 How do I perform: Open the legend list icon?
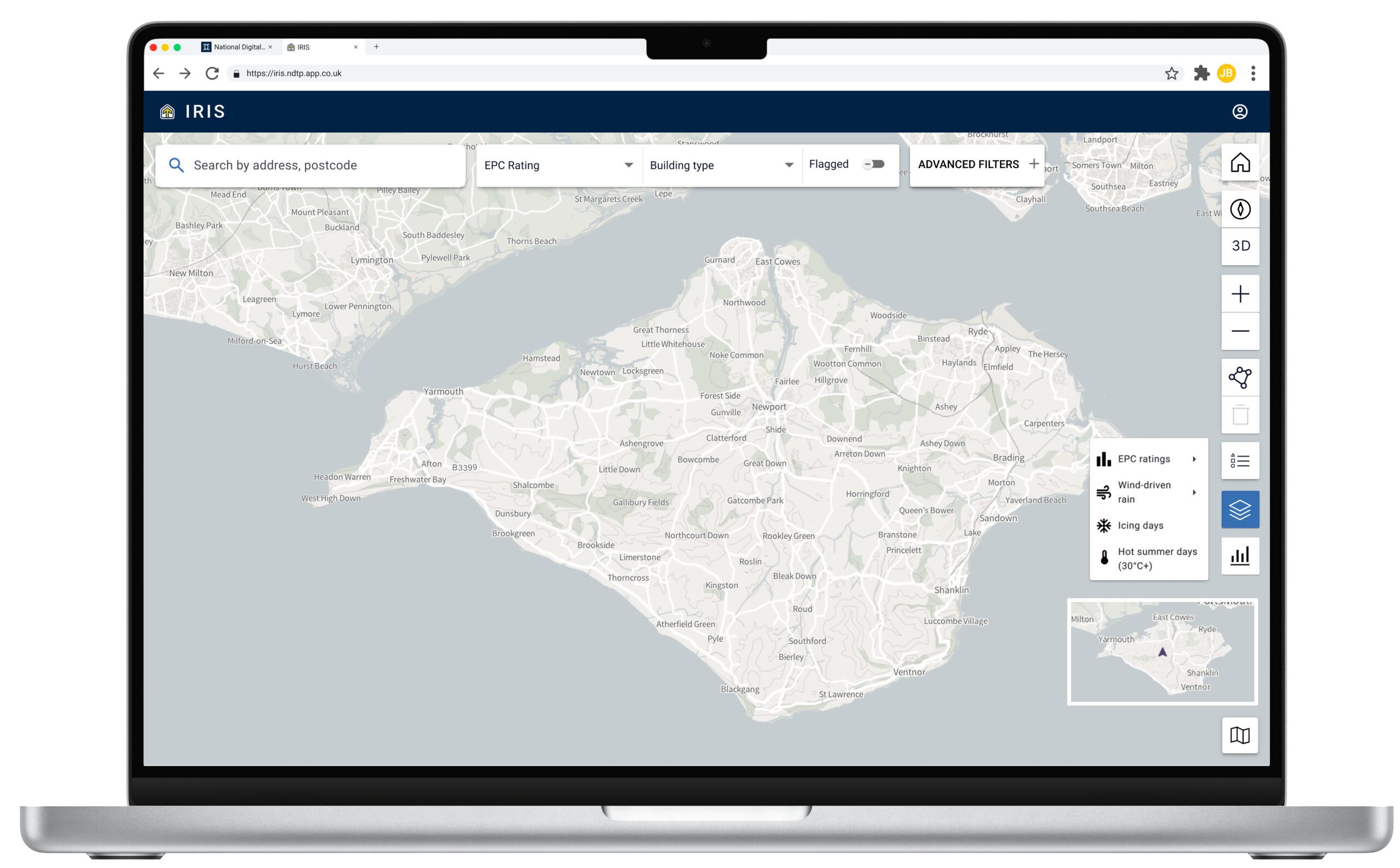click(1239, 461)
